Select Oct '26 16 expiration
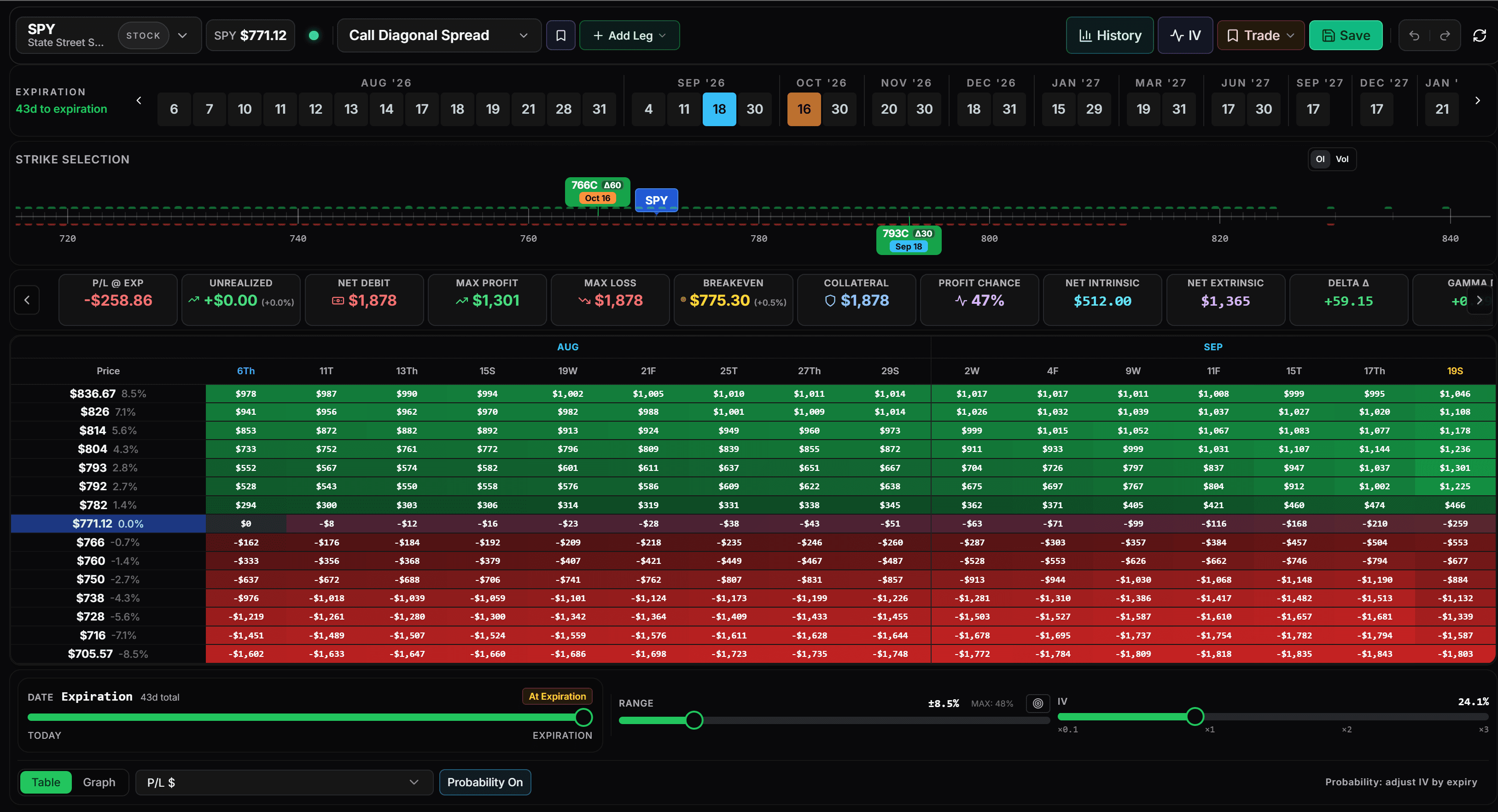1498x812 pixels. [x=804, y=109]
